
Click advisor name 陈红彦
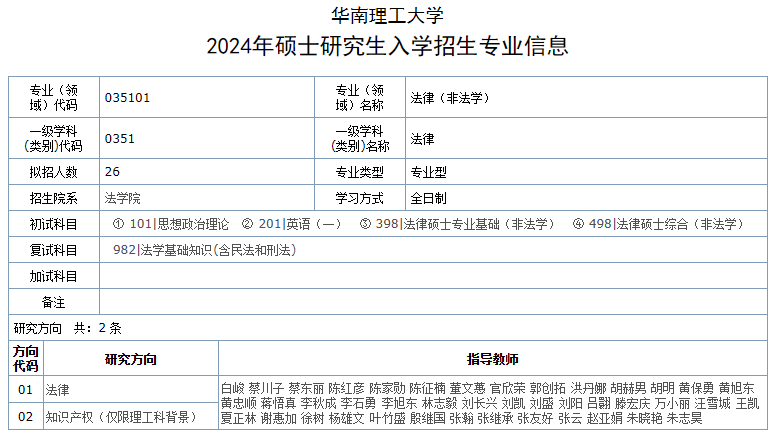(347, 388)
